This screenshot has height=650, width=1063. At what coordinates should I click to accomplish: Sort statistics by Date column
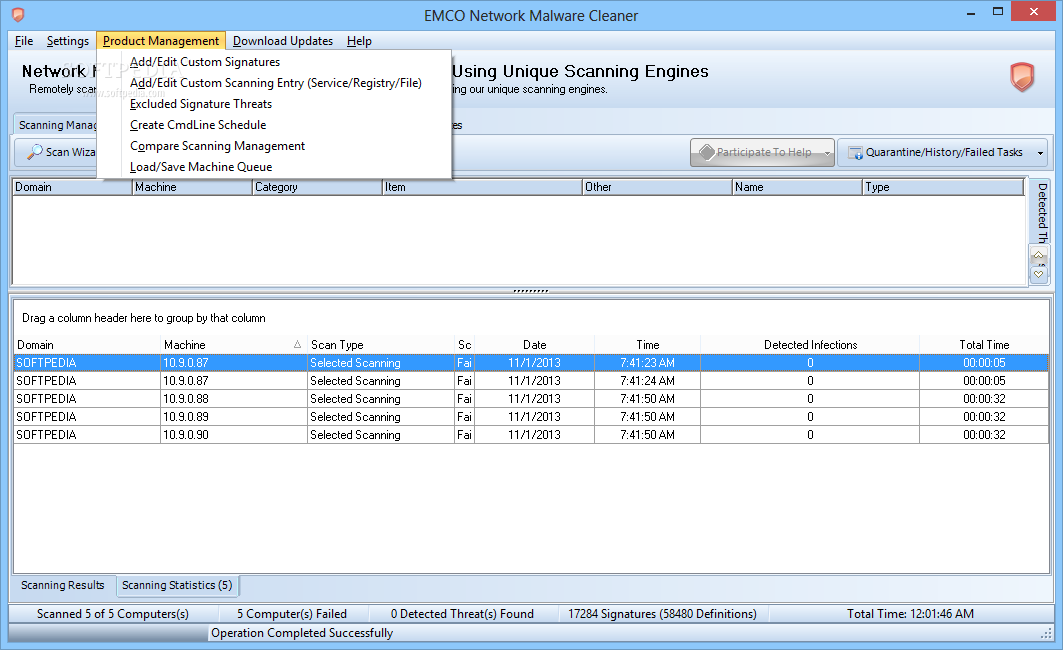click(x=534, y=344)
